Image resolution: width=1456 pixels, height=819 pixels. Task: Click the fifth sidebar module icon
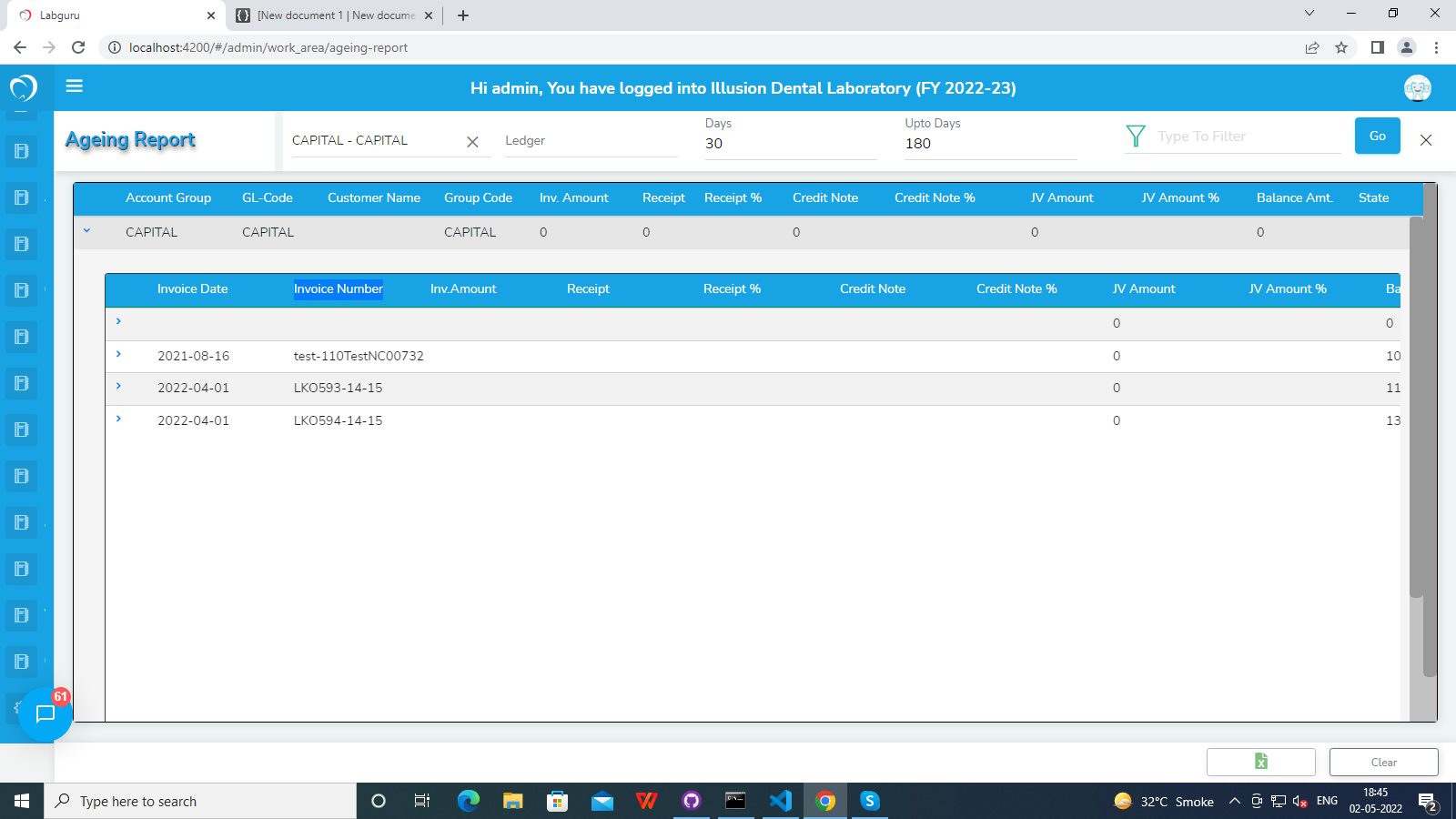click(x=22, y=337)
